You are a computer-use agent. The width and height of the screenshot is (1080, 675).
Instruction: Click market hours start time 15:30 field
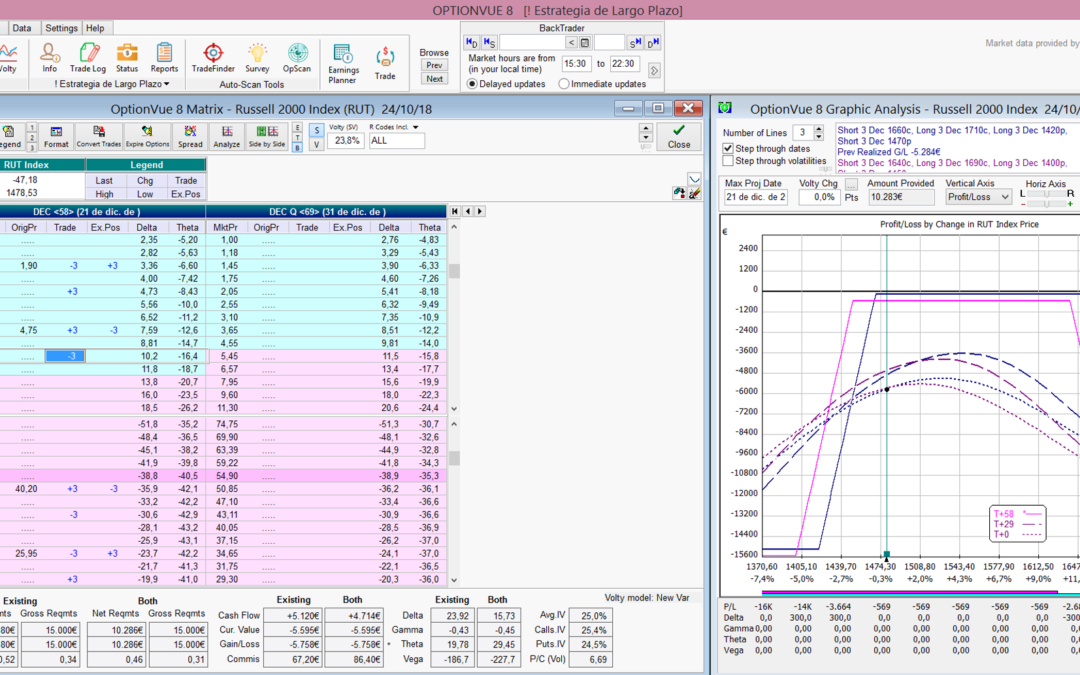tap(576, 64)
